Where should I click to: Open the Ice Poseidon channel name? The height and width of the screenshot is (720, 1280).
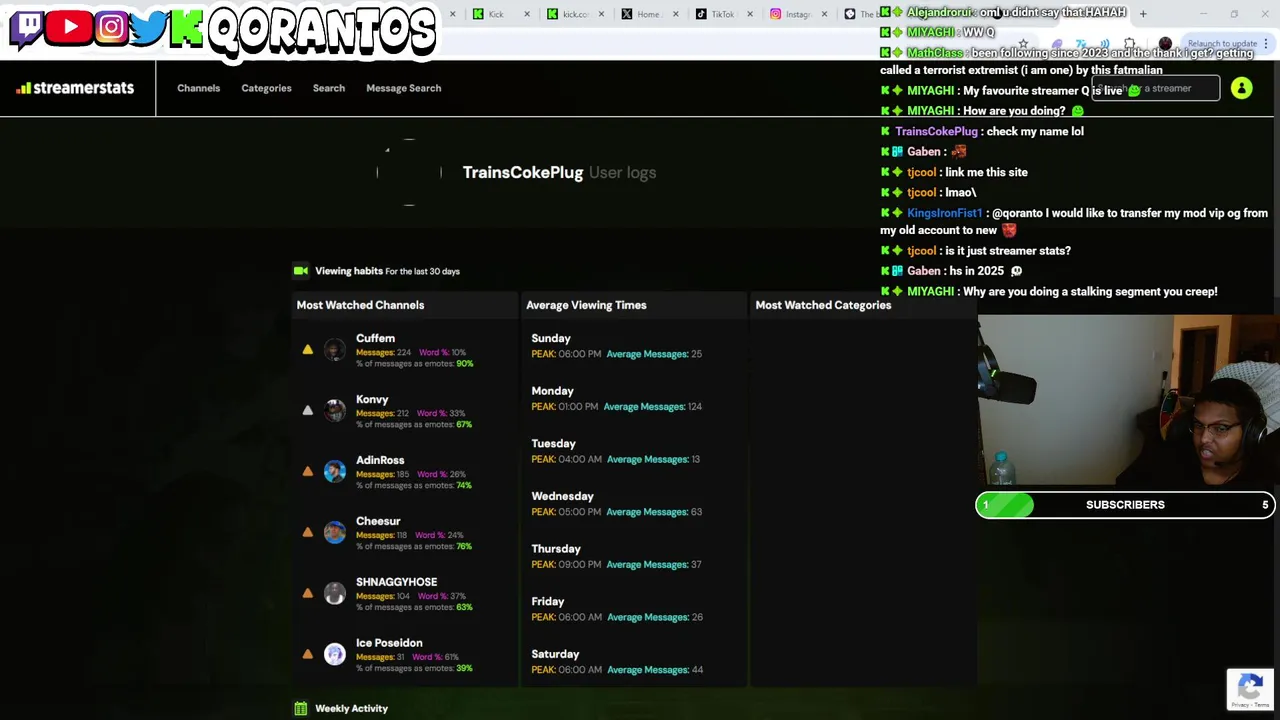pos(389,643)
